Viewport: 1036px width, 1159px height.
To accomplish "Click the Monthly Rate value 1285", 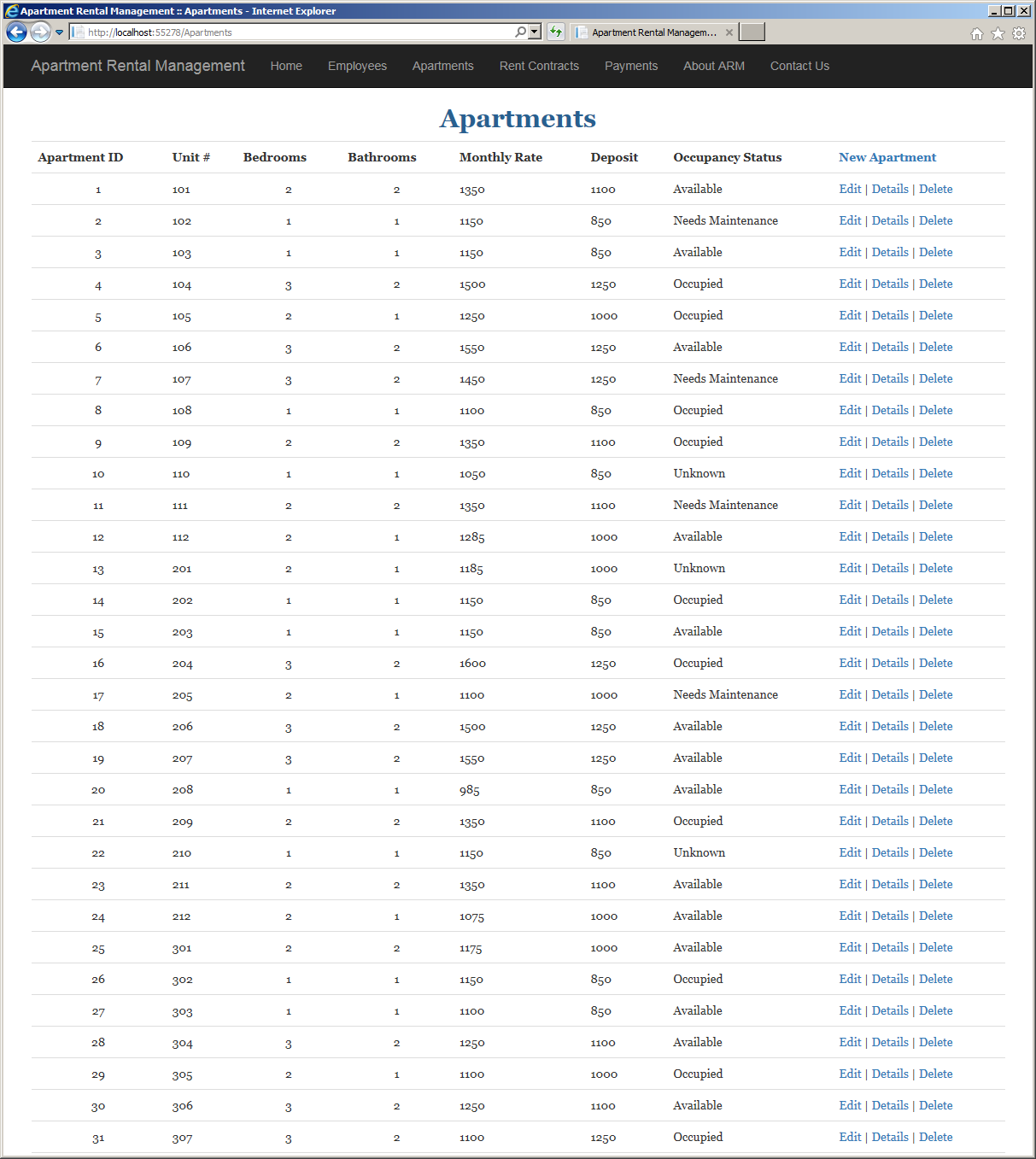I will [471, 537].
